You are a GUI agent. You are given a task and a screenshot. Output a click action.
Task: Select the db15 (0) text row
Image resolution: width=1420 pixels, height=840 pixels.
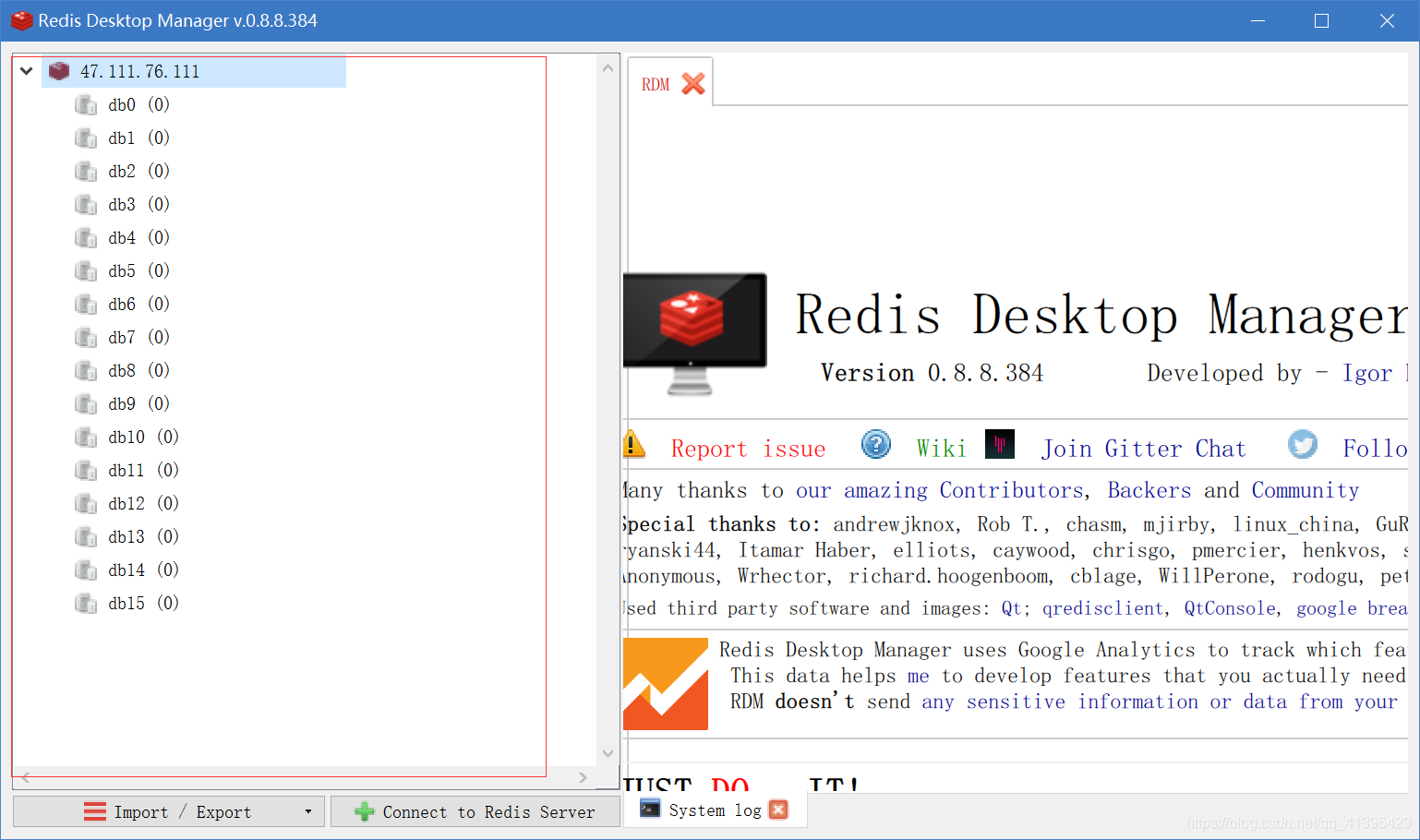144,604
